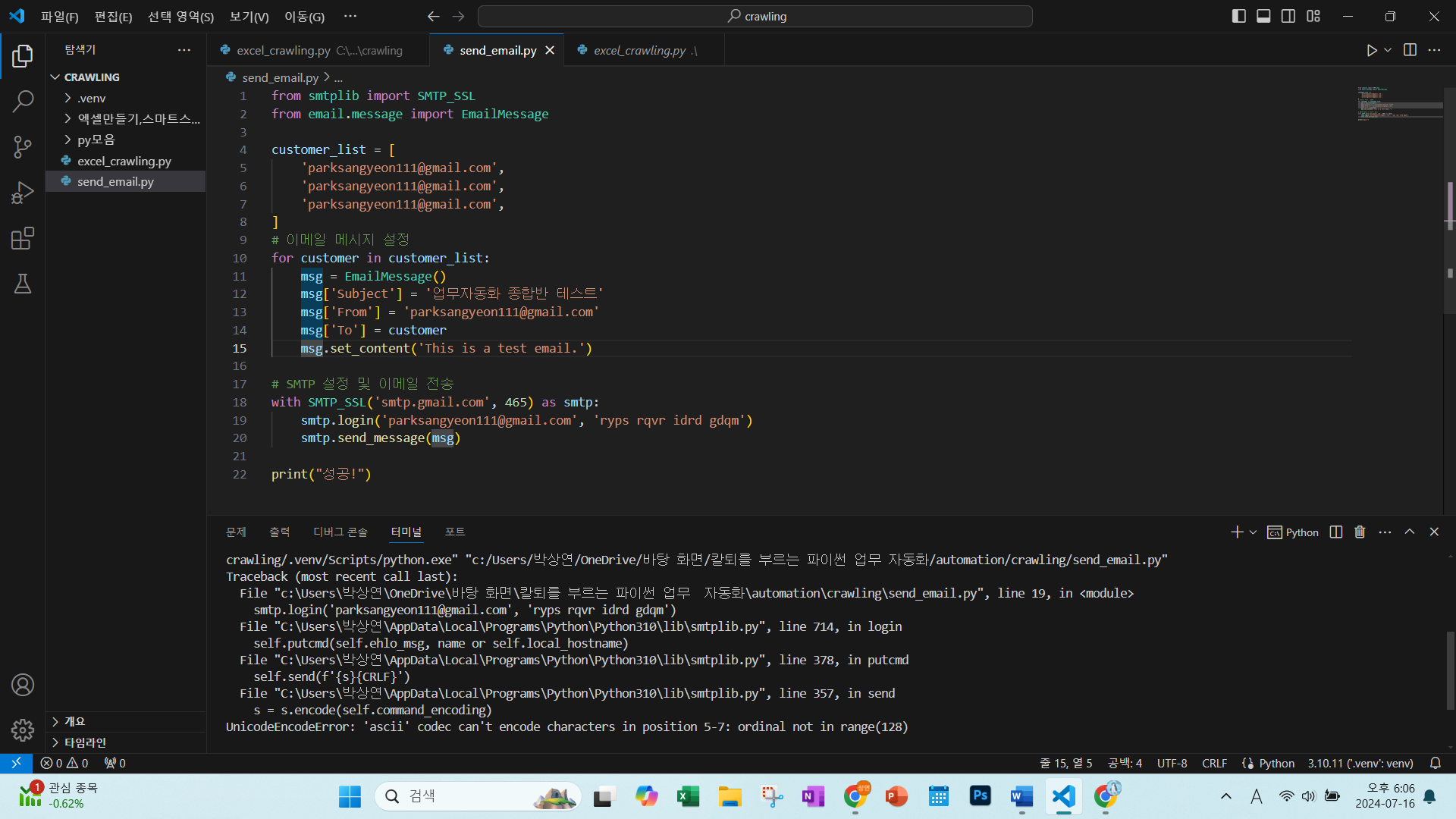The image size is (1456, 819).
Task: Open notifications bell in status bar
Action: tap(1436, 763)
